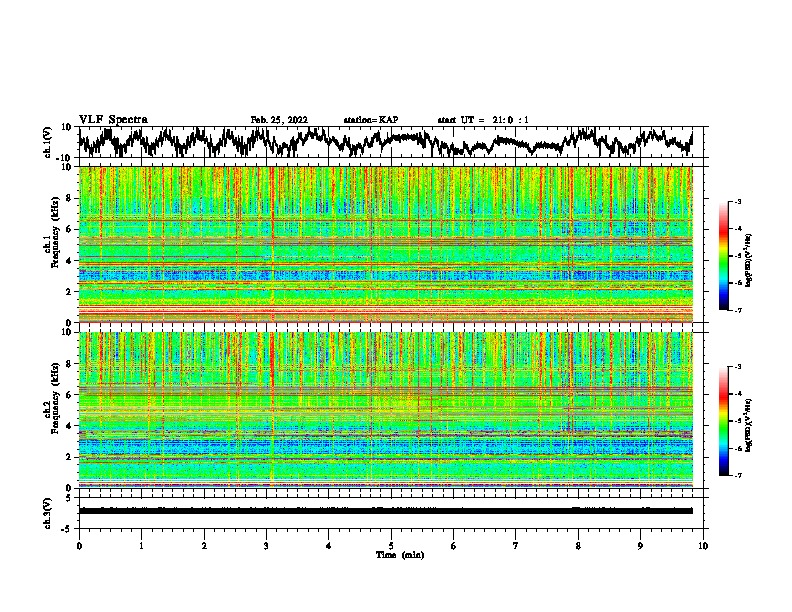Click the 'station=KAP' label
792x612 pixels.
coord(371,120)
